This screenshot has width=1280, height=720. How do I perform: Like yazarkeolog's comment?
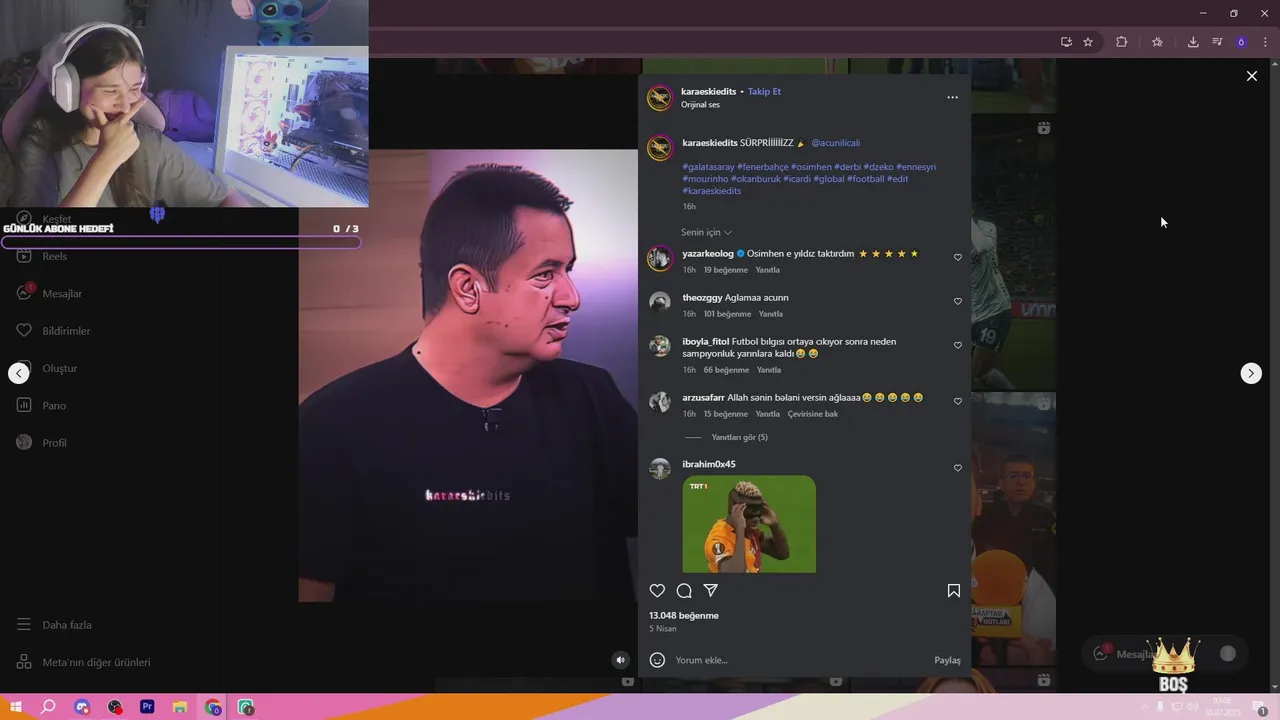click(957, 257)
